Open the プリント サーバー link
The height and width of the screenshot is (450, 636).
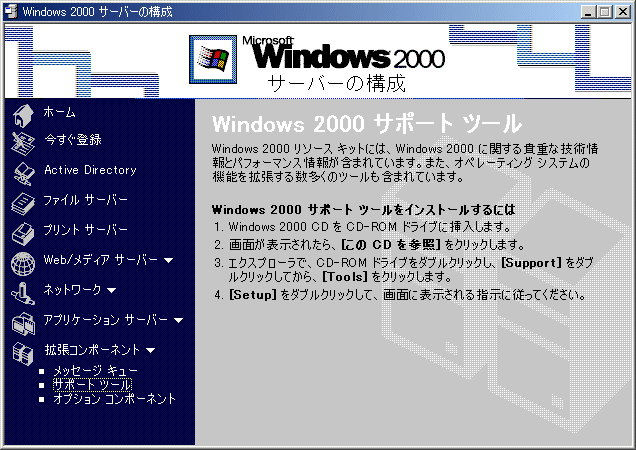pos(86,230)
